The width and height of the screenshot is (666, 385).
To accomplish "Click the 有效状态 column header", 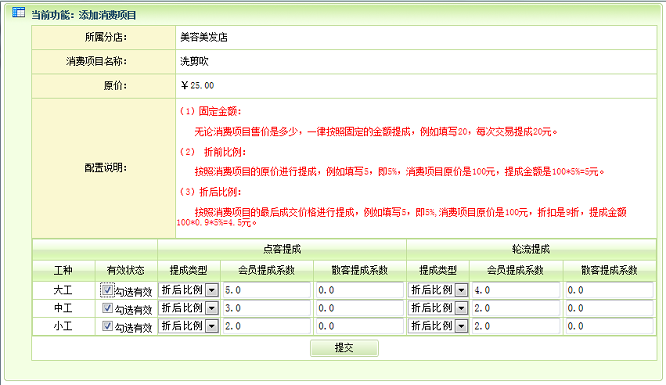I will click(126, 270).
